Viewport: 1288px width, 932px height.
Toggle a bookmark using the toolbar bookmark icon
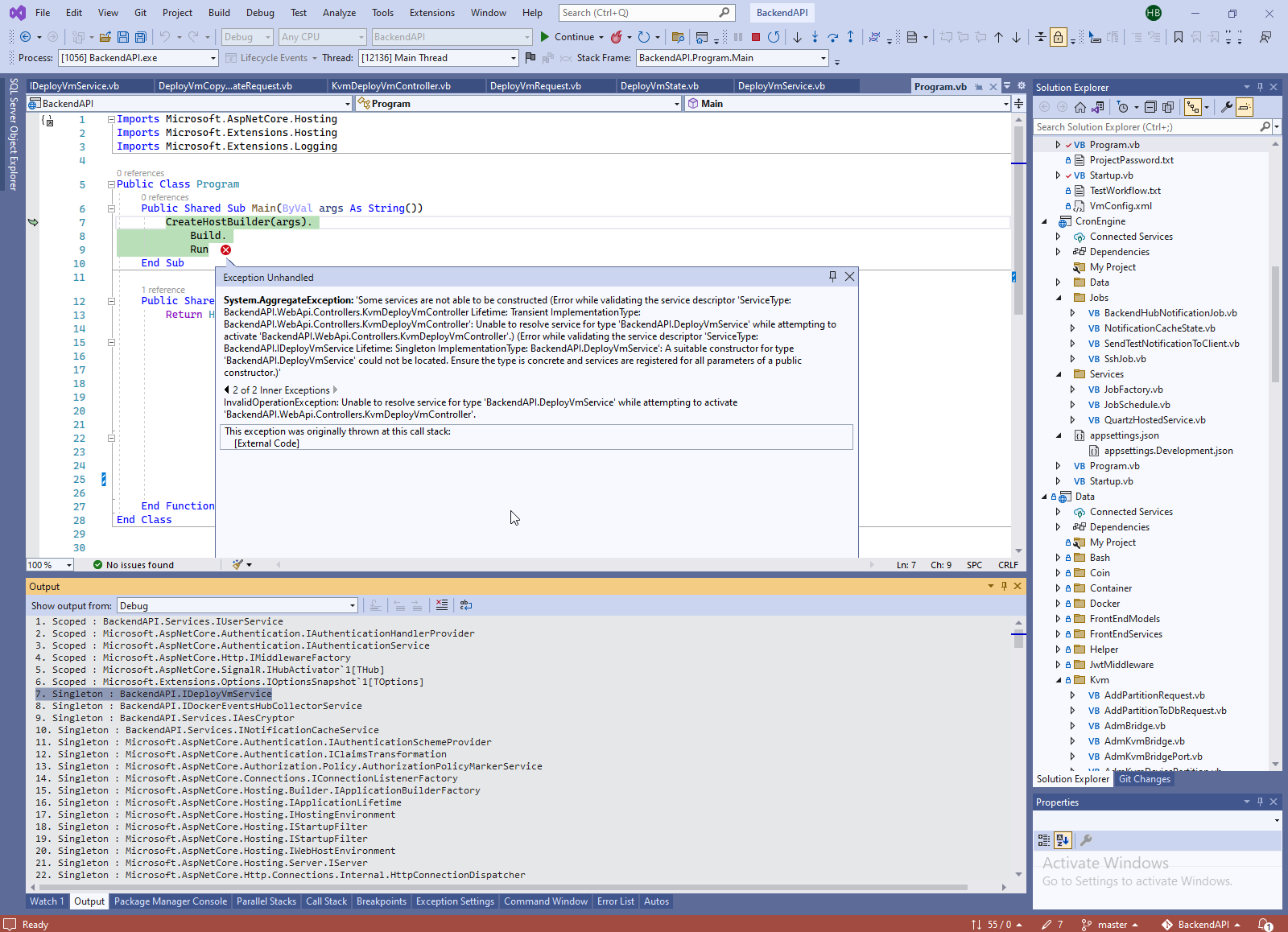click(x=1179, y=37)
